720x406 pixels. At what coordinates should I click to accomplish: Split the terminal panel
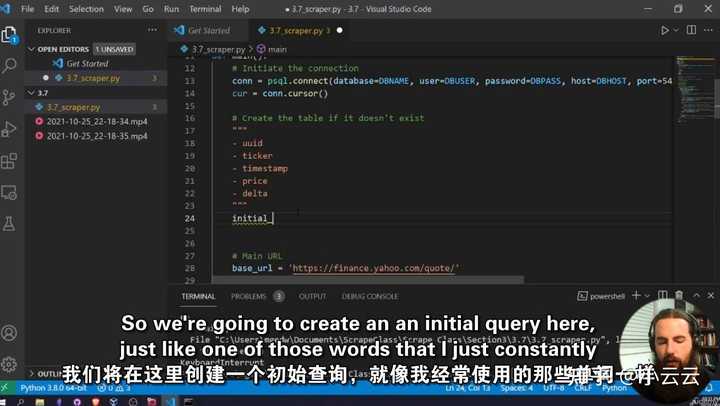663,296
